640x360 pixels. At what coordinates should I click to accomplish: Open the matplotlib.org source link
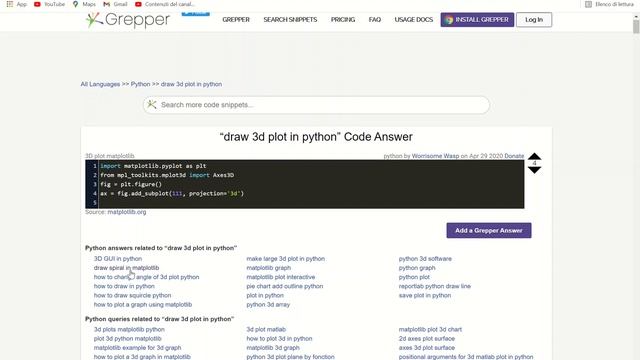[x=127, y=212]
